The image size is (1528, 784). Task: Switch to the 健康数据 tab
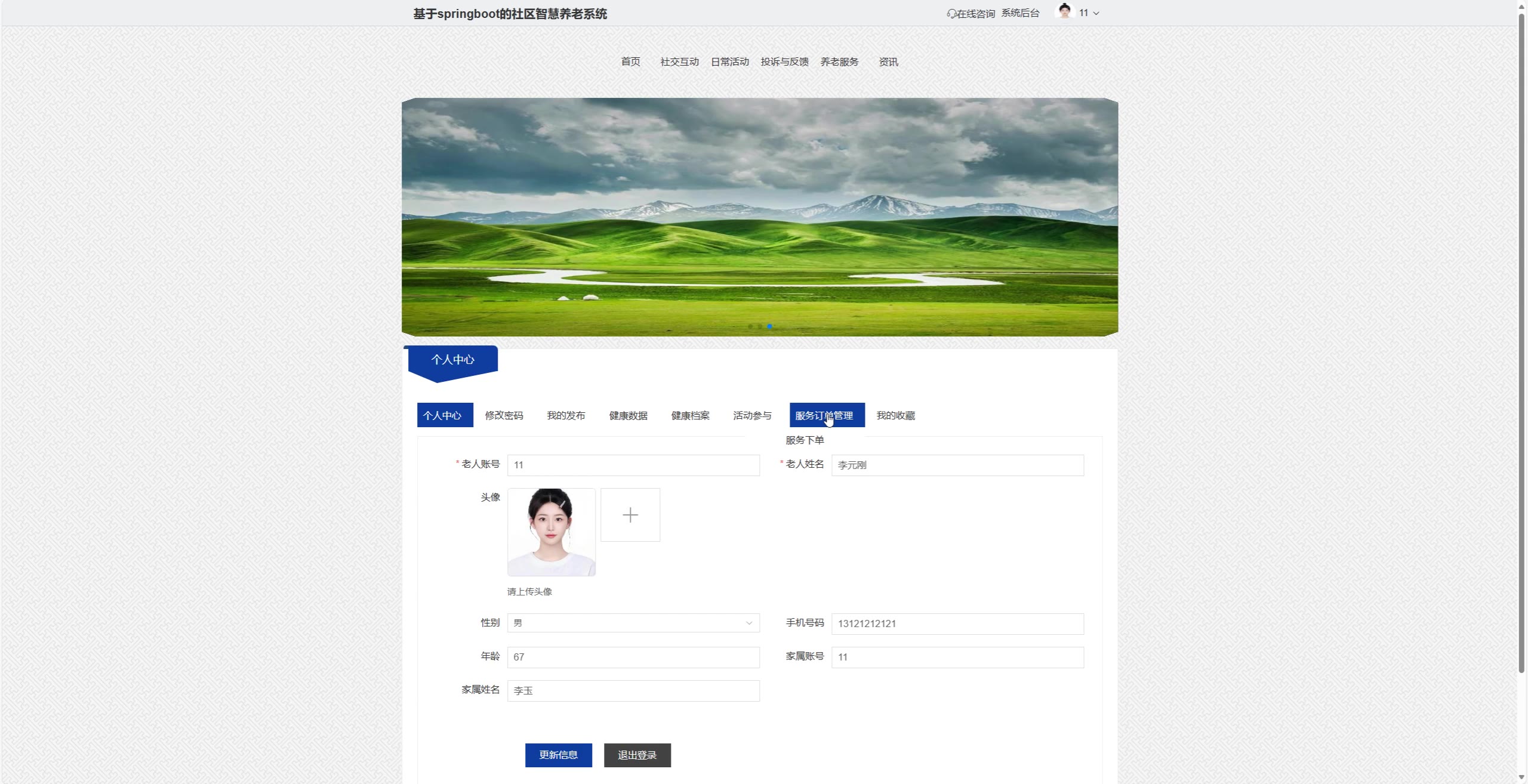click(628, 415)
